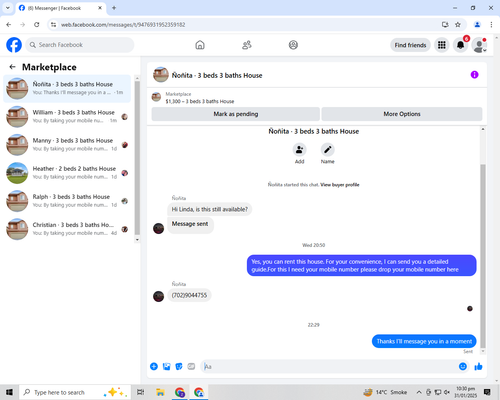500x400 pixels.
Task: Open Ralph 3 beds 3 baths chat
Action: pos(67,201)
